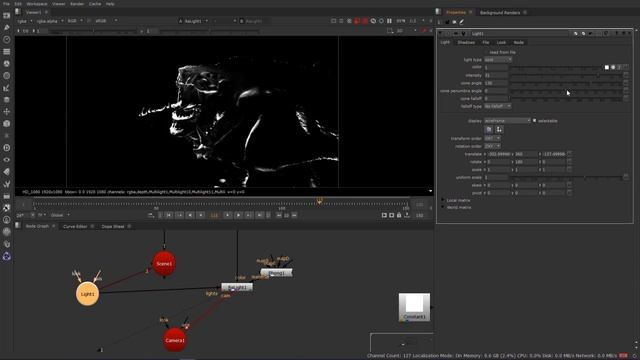
Task: Click the Other nodes icon in left toolbar
Action: (x=7, y=196)
